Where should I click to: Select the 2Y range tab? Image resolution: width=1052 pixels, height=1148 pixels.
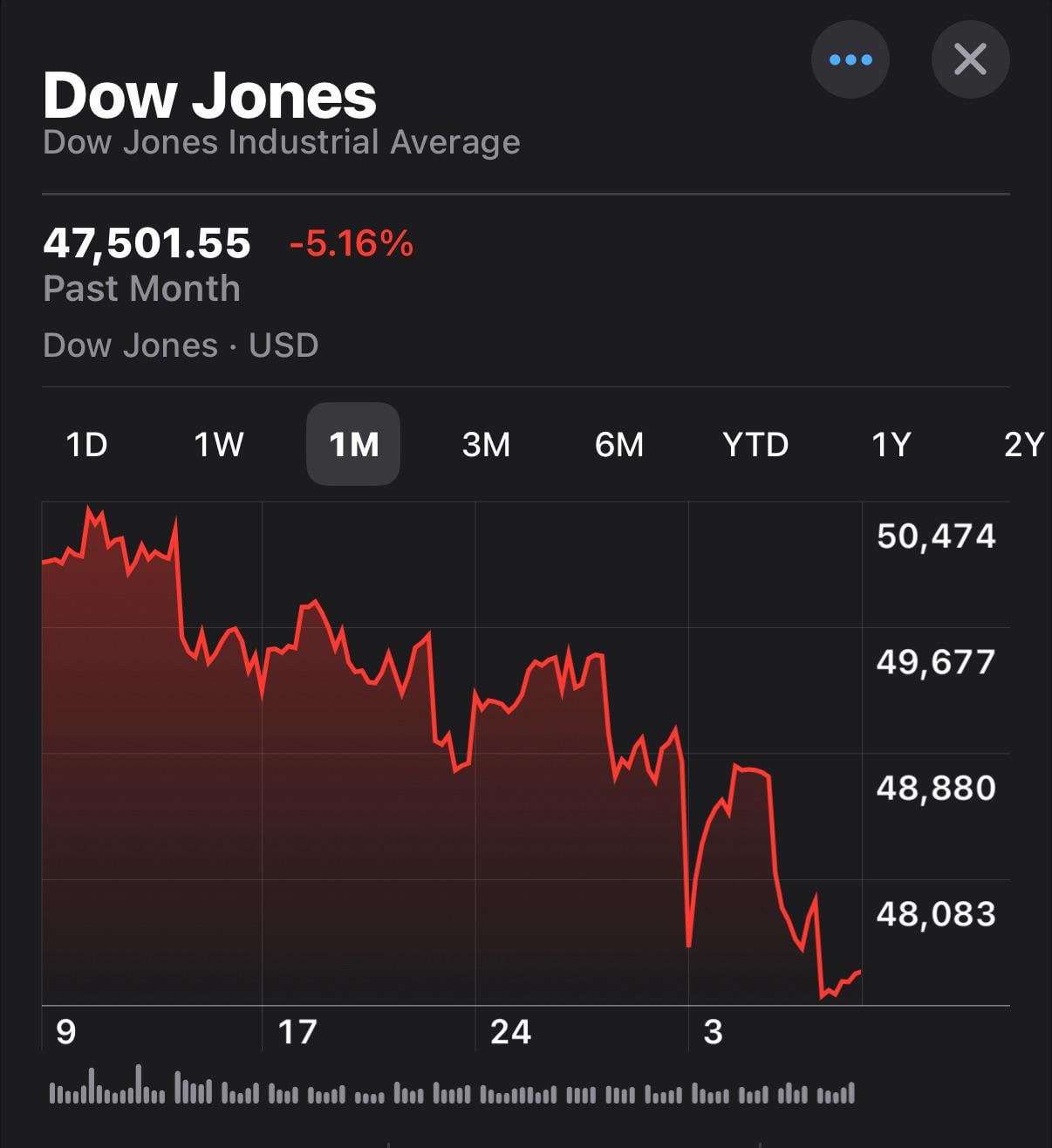[x=1023, y=445]
